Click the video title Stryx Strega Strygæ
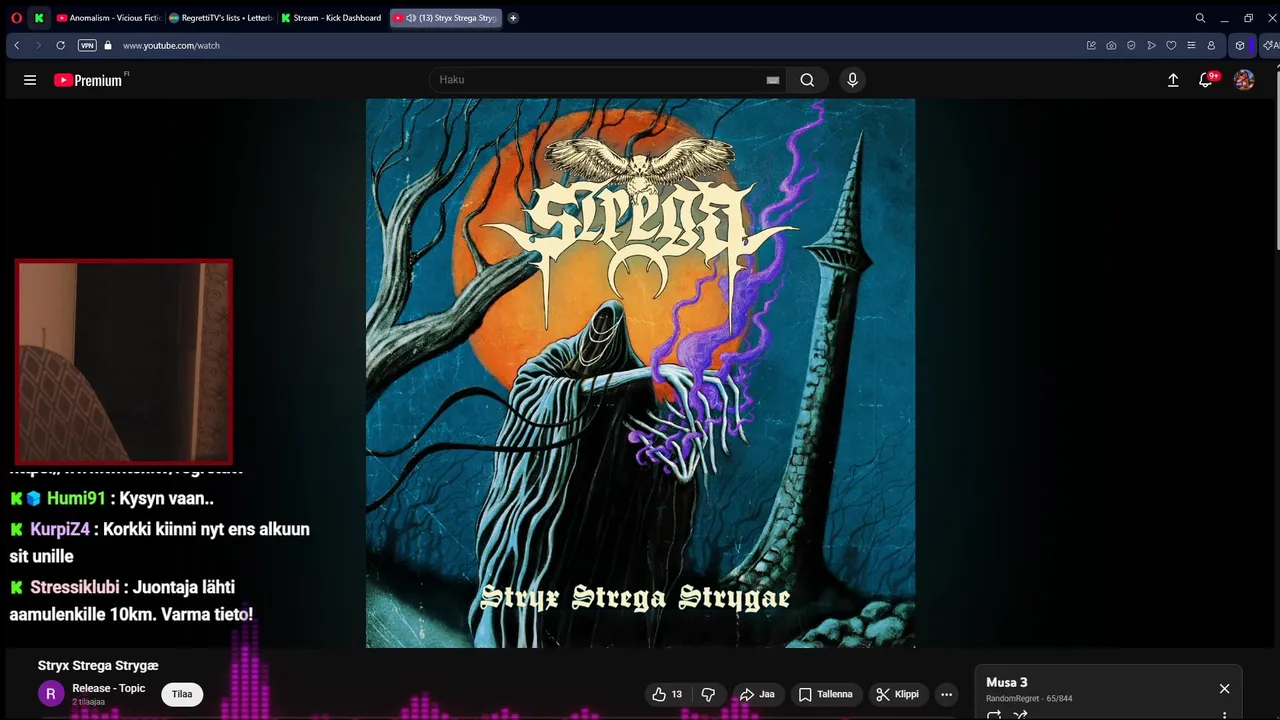Screen dimensions: 1280x720 point(98,665)
